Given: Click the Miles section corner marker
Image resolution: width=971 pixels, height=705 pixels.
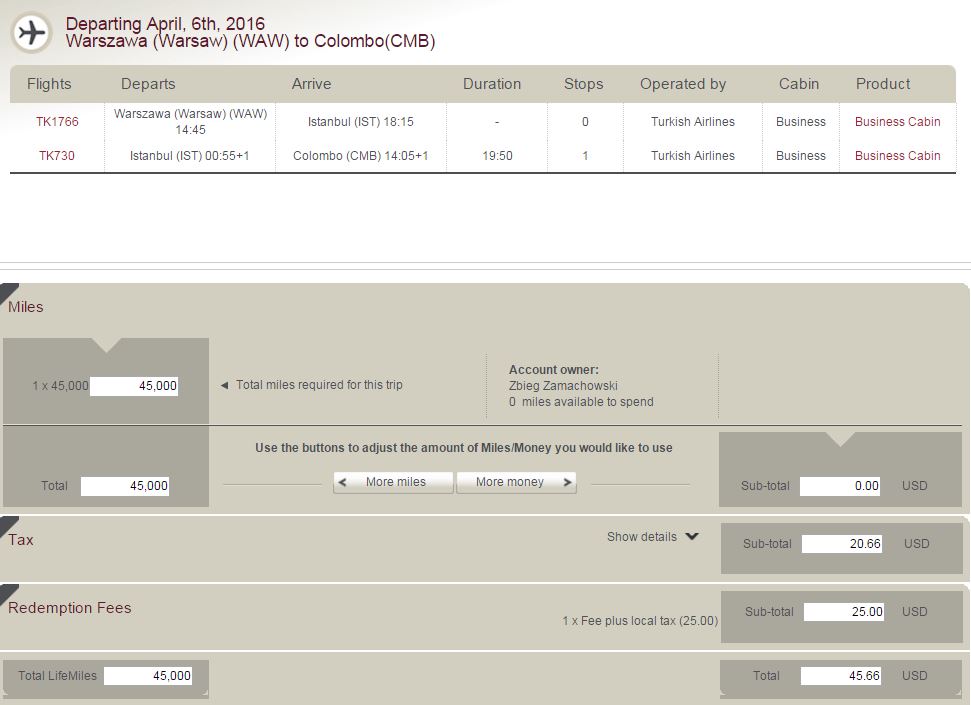Looking at the screenshot, I should [9, 292].
